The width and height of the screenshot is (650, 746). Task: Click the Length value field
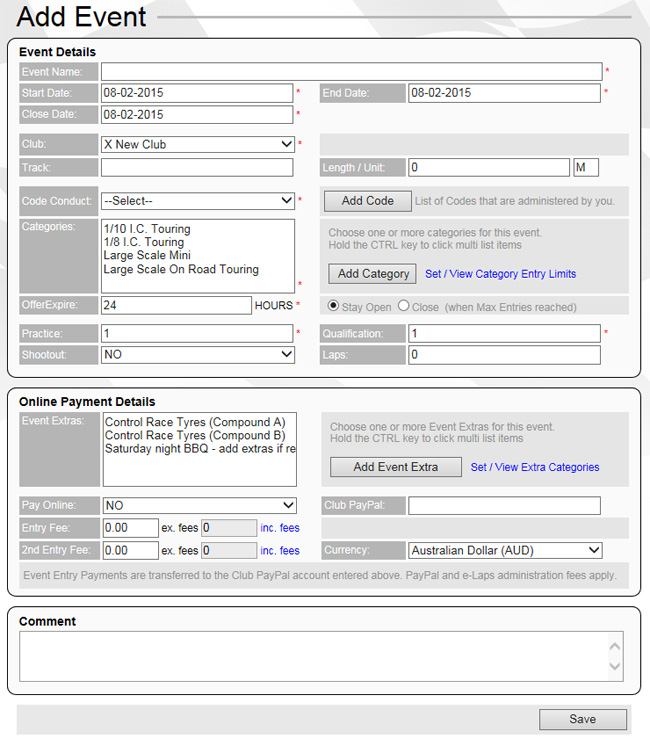[x=489, y=167]
